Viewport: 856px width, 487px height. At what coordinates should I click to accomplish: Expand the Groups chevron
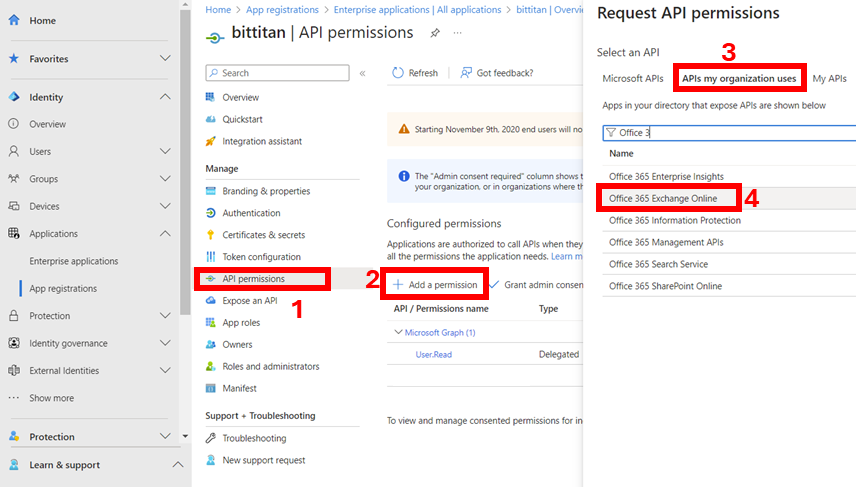[x=165, y=179]
